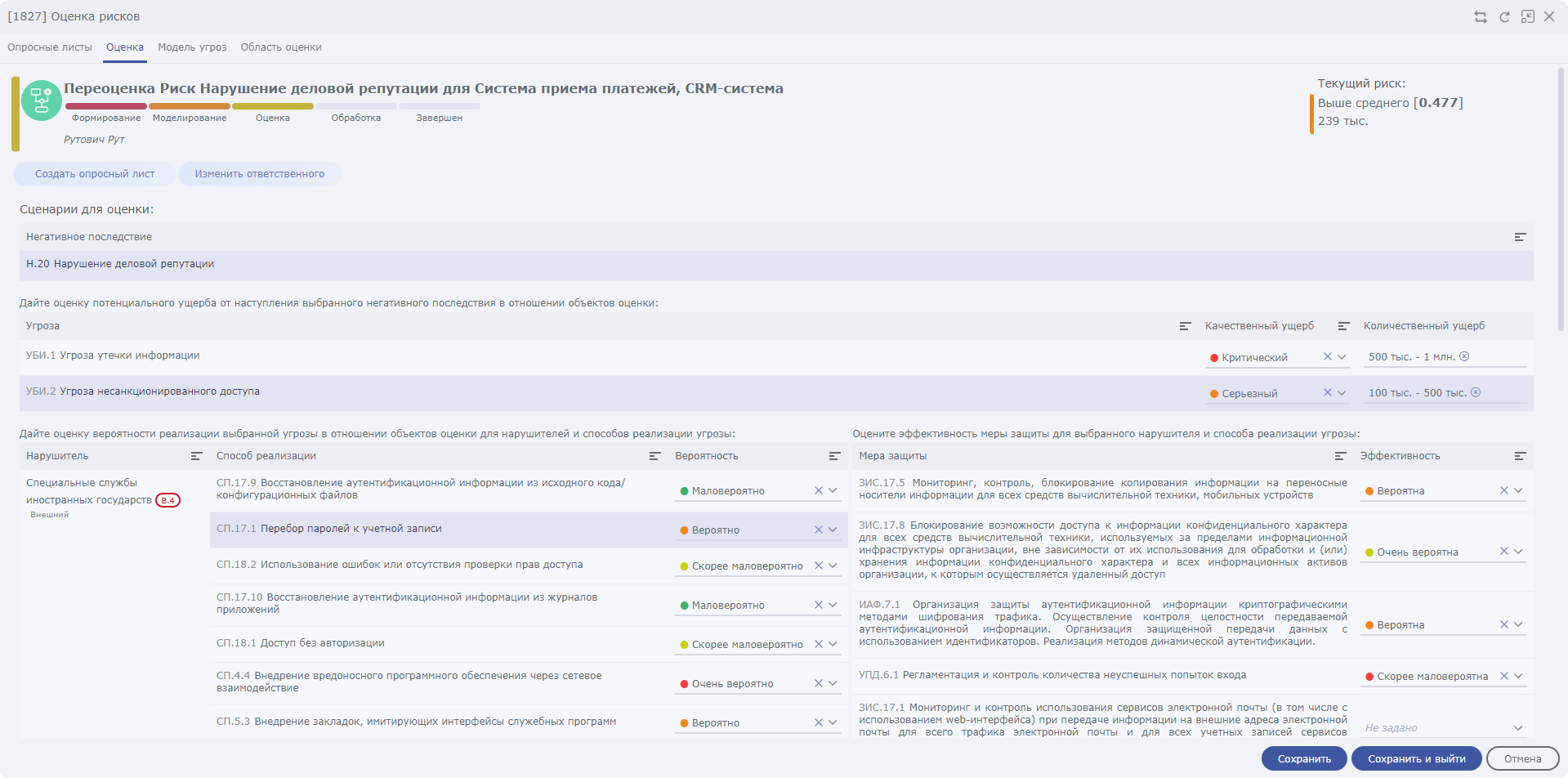Clear Скорее маловероятна effectiveness for УПД.6.1
This screenshot has height=778, width=1568.
(1504, 676)
